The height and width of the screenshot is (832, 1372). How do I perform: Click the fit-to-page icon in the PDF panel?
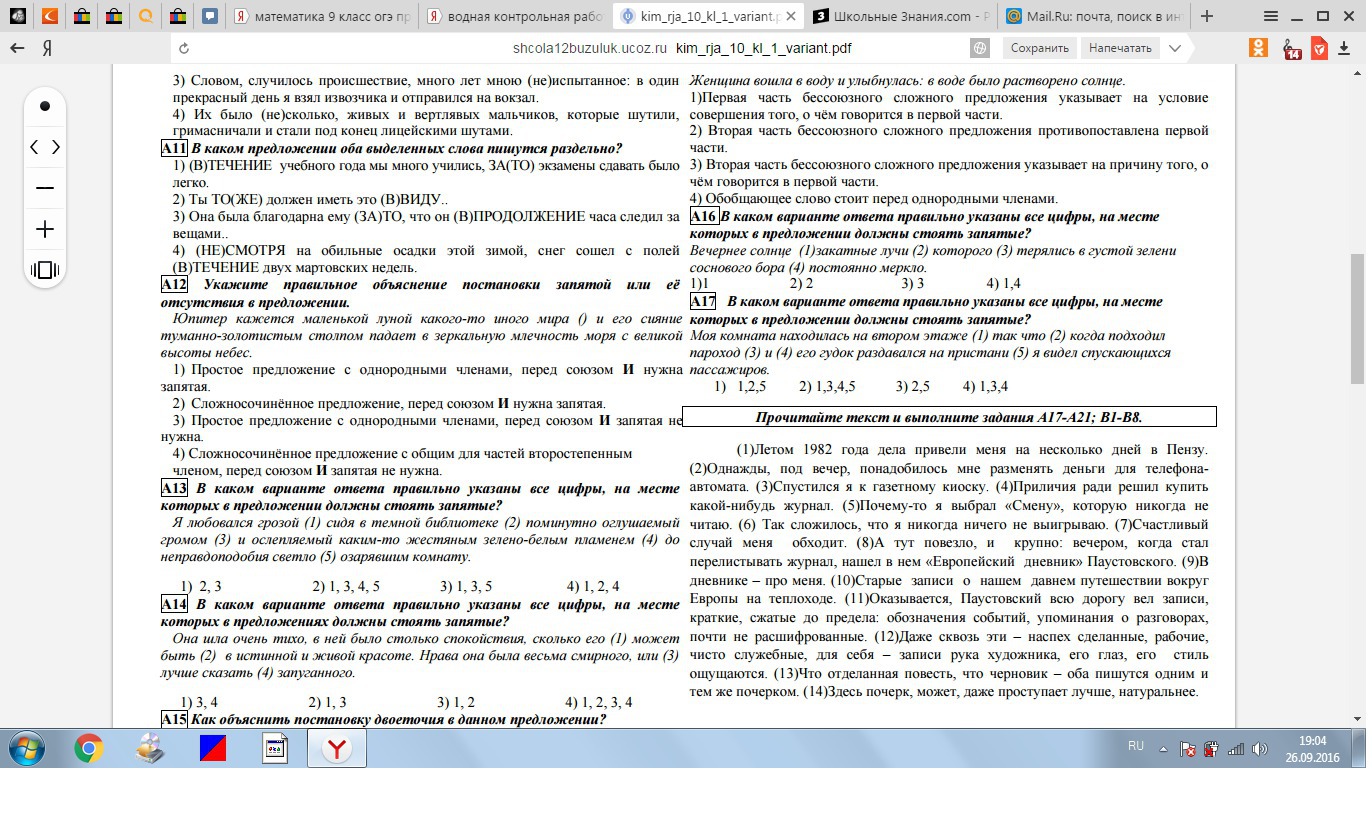pos(44,270)
